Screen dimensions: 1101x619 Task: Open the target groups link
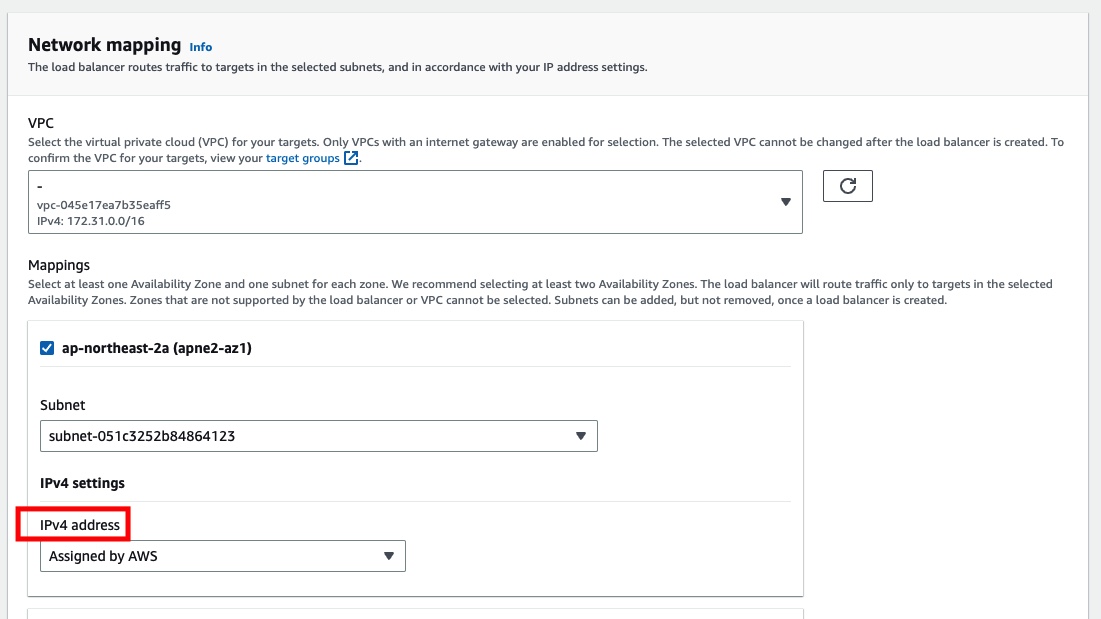pos(303,158)
